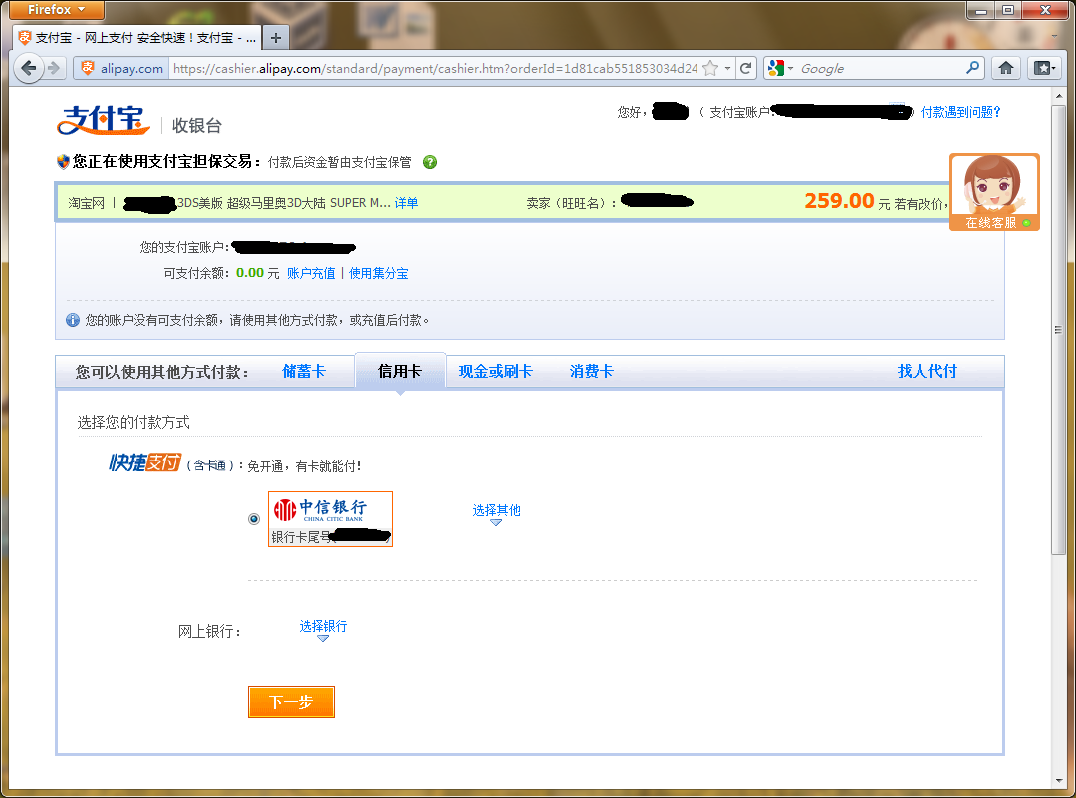Open the 找人代付 tab

coord(927,371)
